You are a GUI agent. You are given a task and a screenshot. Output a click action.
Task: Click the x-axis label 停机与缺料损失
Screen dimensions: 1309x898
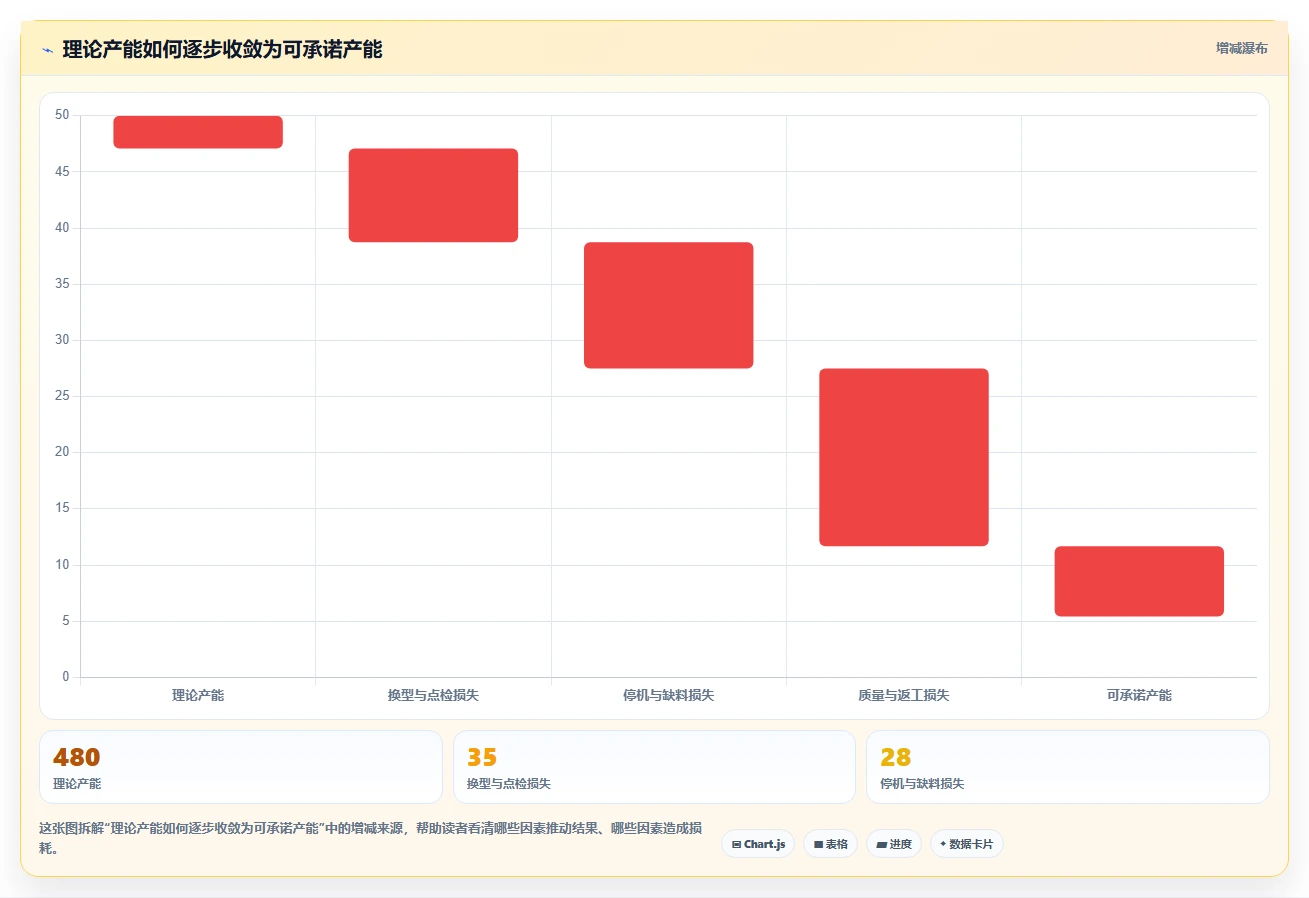point(669,695)
